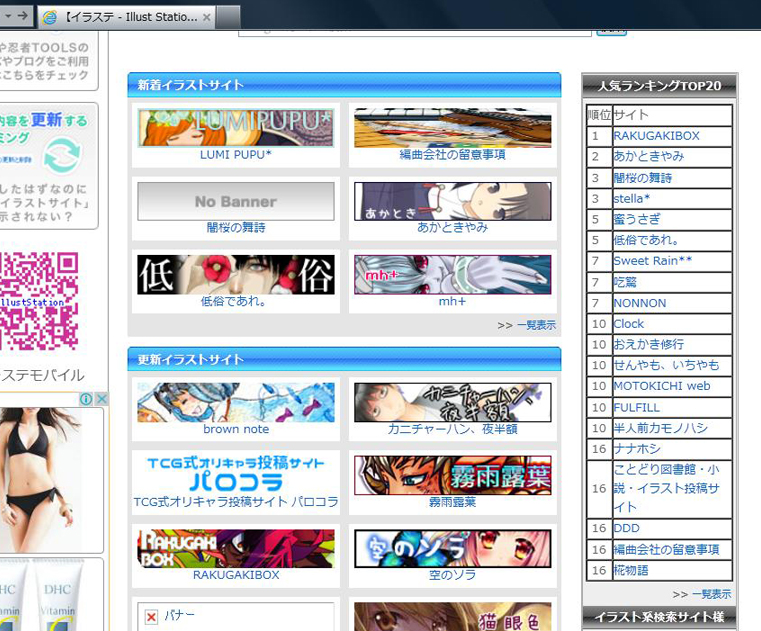Open 蜜うさぎ ranking link
The height and width of the screenshot is (631, 761).
pyautogui.click(x=637, y=219)
